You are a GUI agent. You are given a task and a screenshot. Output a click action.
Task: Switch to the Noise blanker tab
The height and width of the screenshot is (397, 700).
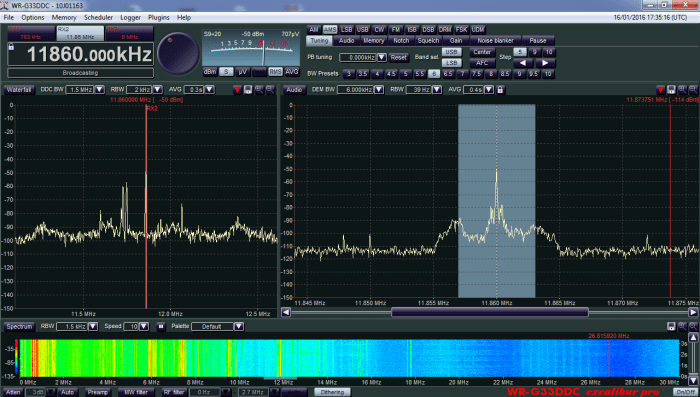click(x=496, y=41)
